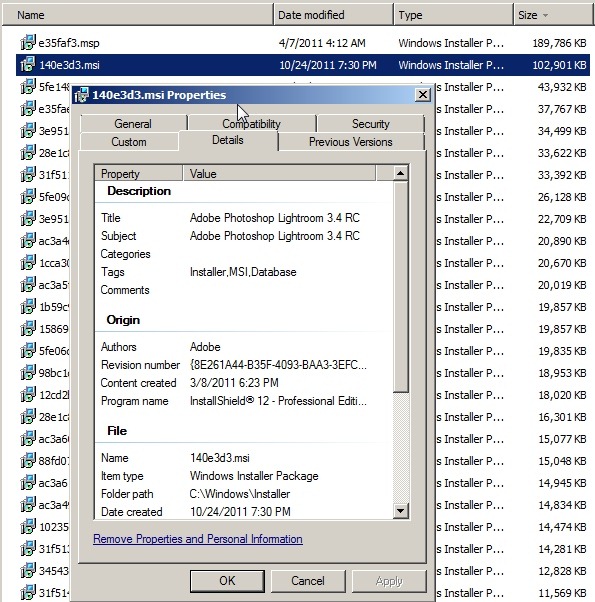Click the Content created value 3/8/2011 6:23 PM

[x=234, y=383]
